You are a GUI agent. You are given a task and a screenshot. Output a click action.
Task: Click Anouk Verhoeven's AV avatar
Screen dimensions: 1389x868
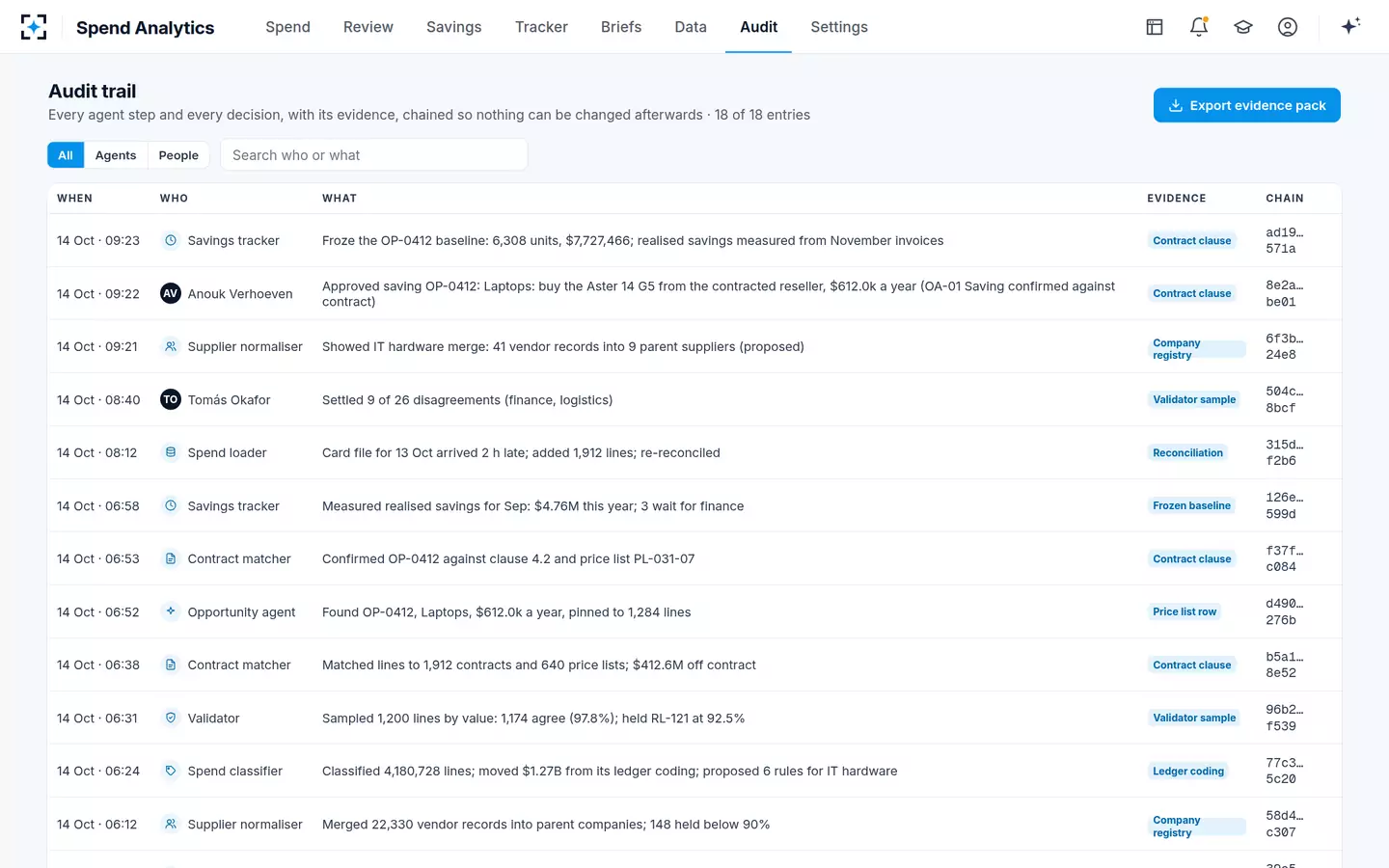171,293
